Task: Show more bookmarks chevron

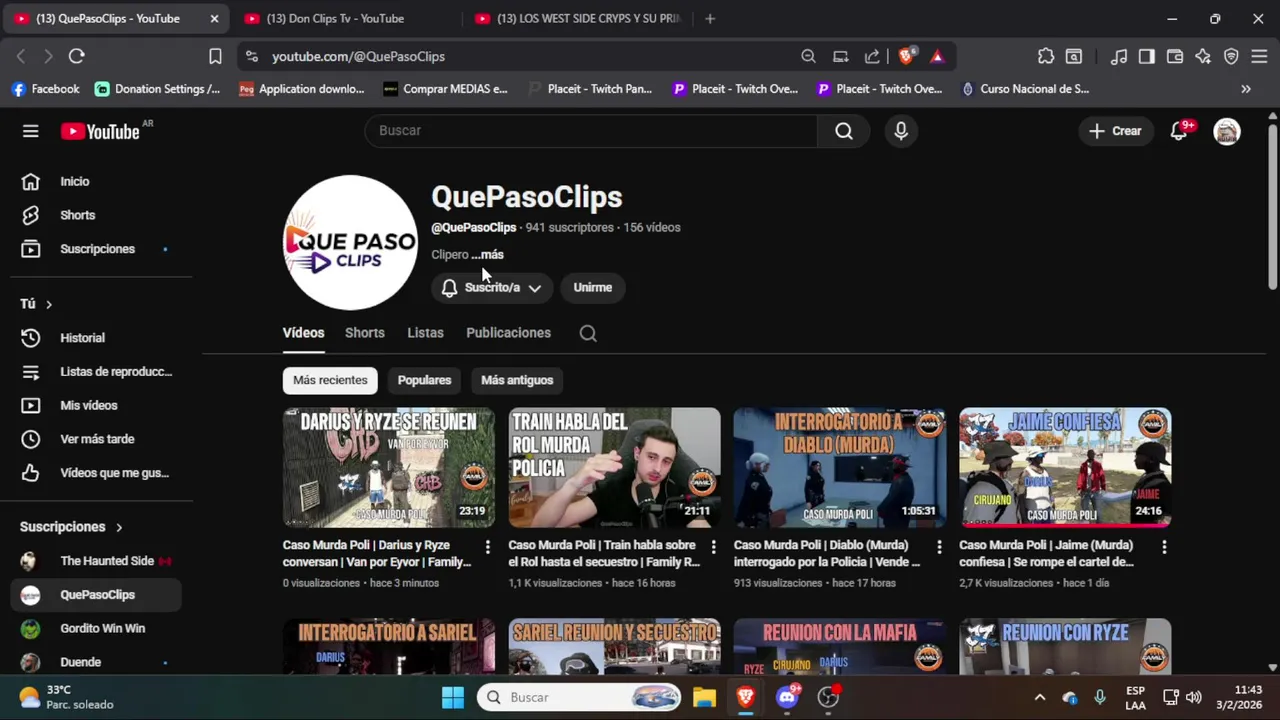Action: 1246,89
